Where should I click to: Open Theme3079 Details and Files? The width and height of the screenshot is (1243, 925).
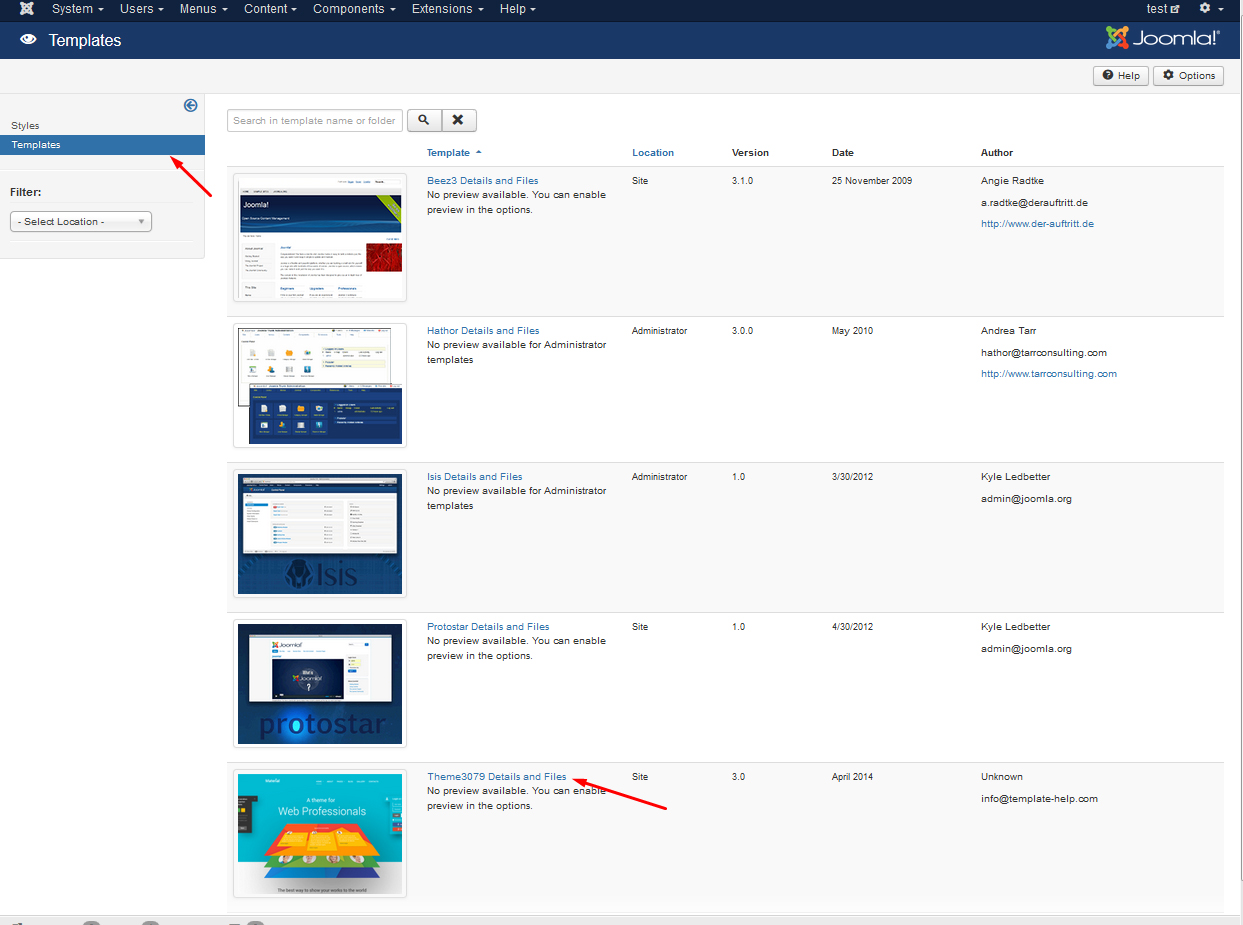tap(497, 777)
